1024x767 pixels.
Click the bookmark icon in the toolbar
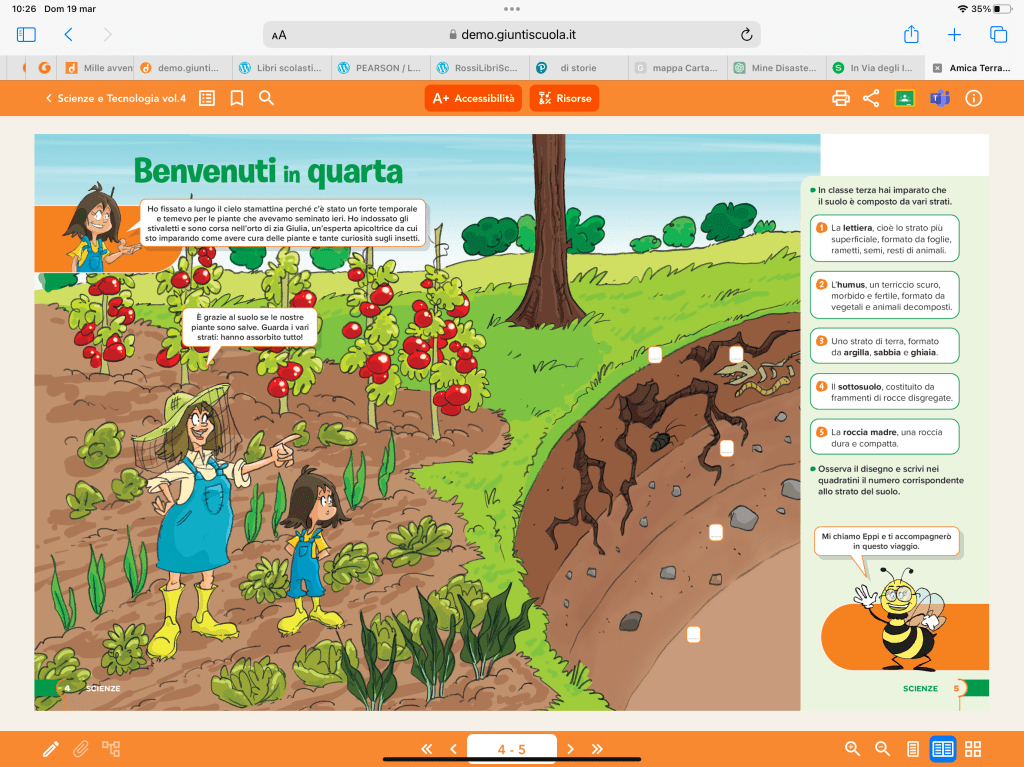click(x=237, y=98)
